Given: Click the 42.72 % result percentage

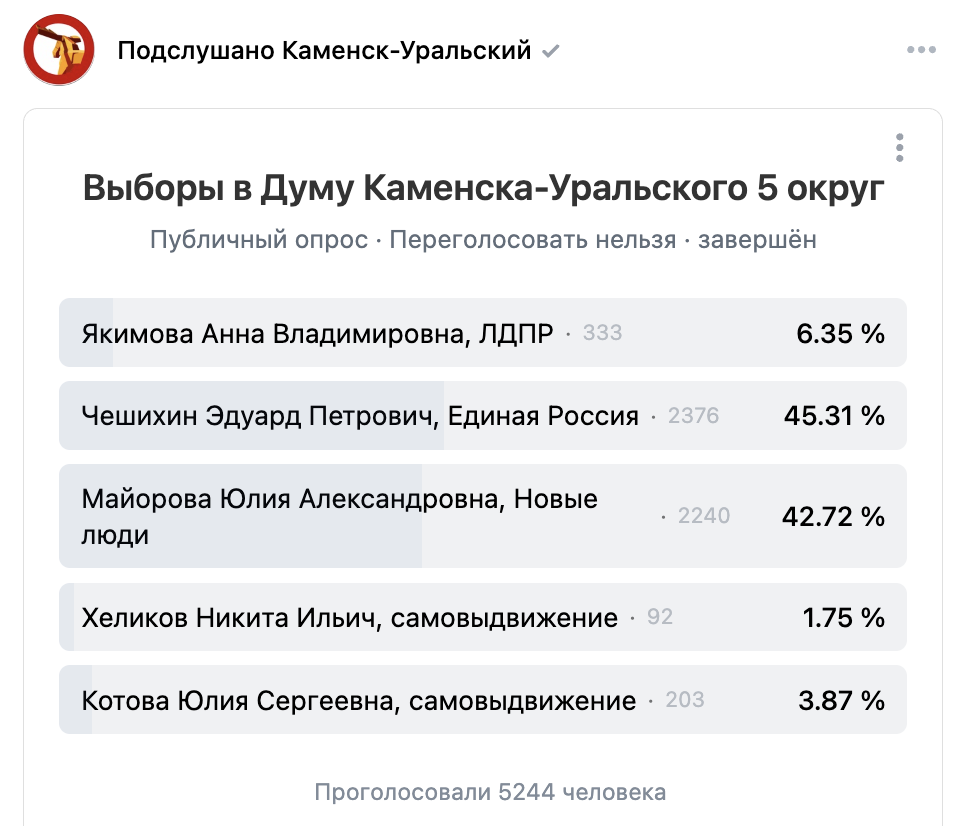Looking at the screenshot, I should click(x=833, y=516).
